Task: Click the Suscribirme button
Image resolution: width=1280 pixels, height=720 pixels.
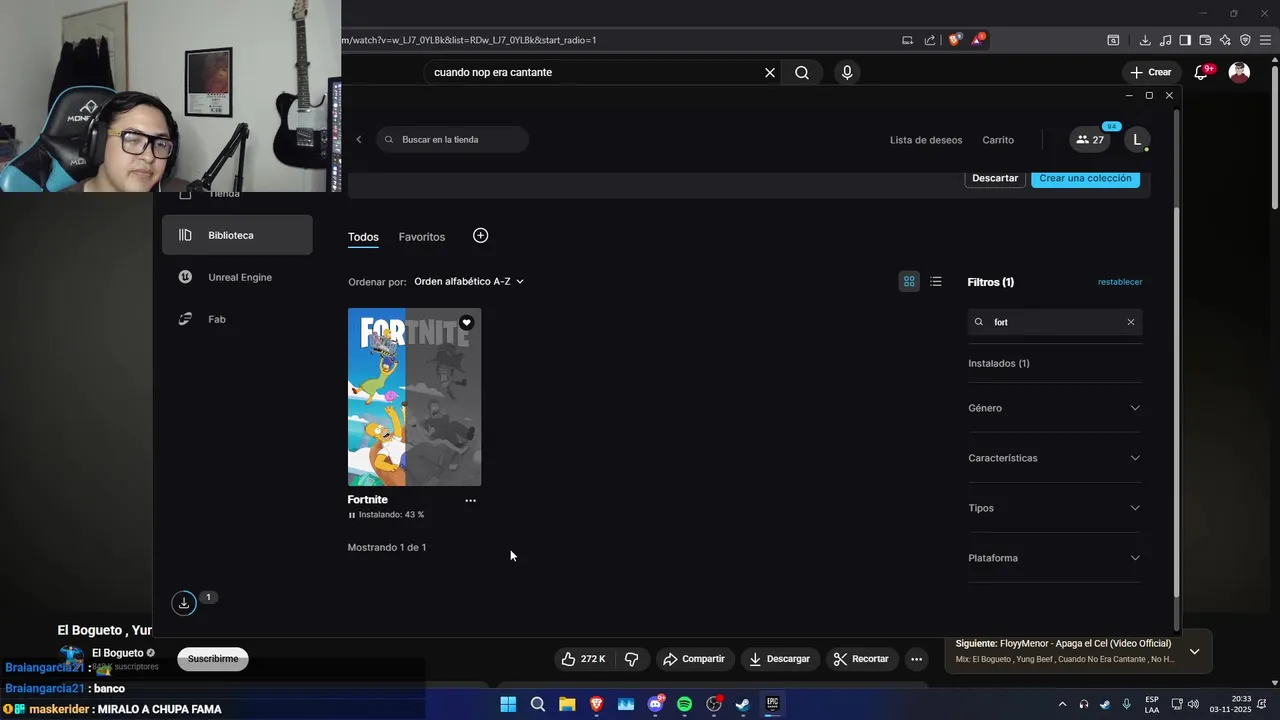Action: click(x=213, y=659)
